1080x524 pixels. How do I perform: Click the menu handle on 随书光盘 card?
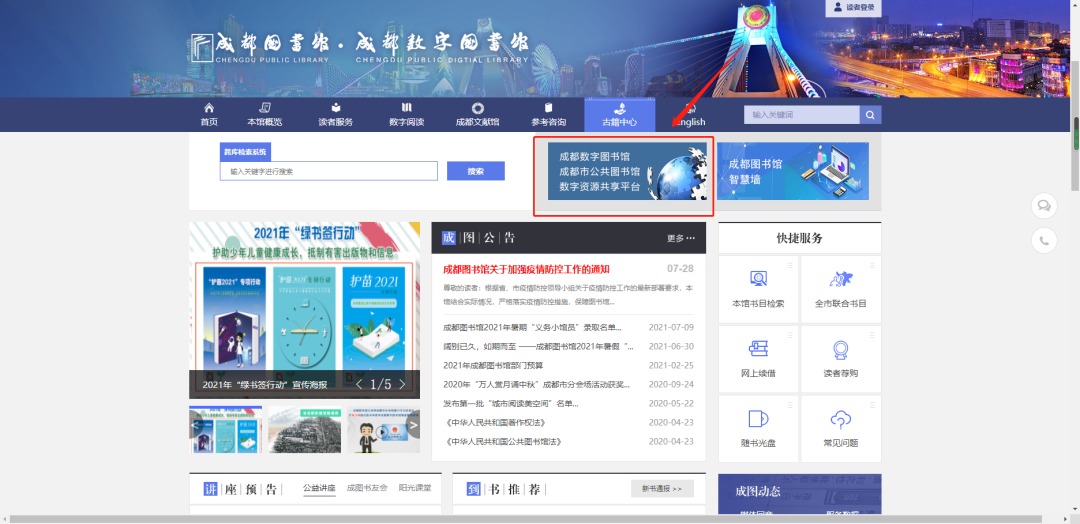(x=790, y=404)
